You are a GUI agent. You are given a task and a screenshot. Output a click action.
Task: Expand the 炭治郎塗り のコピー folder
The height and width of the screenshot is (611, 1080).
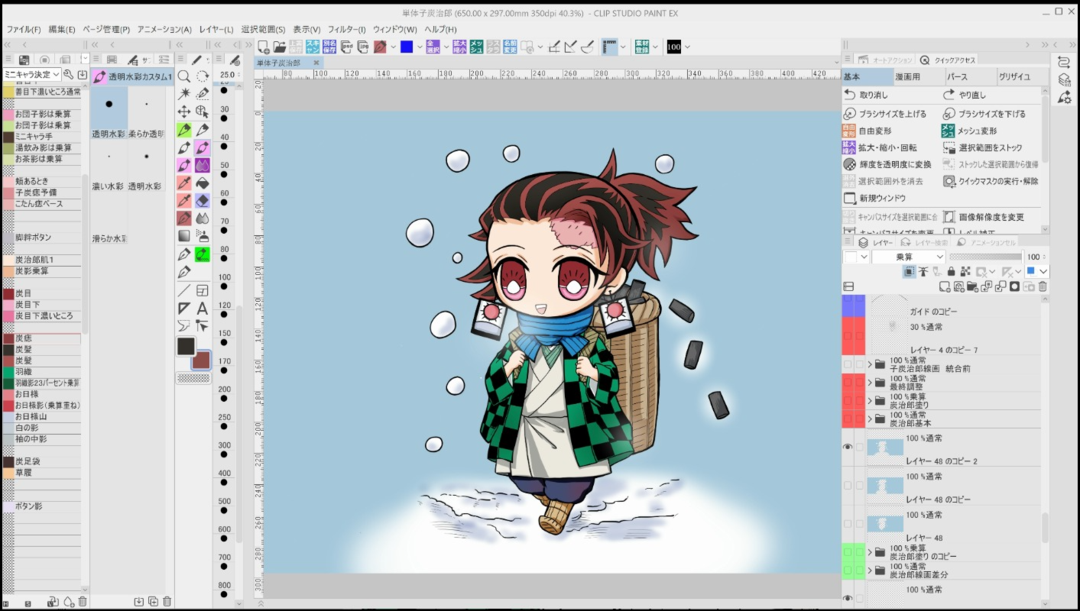coord(870,552)
